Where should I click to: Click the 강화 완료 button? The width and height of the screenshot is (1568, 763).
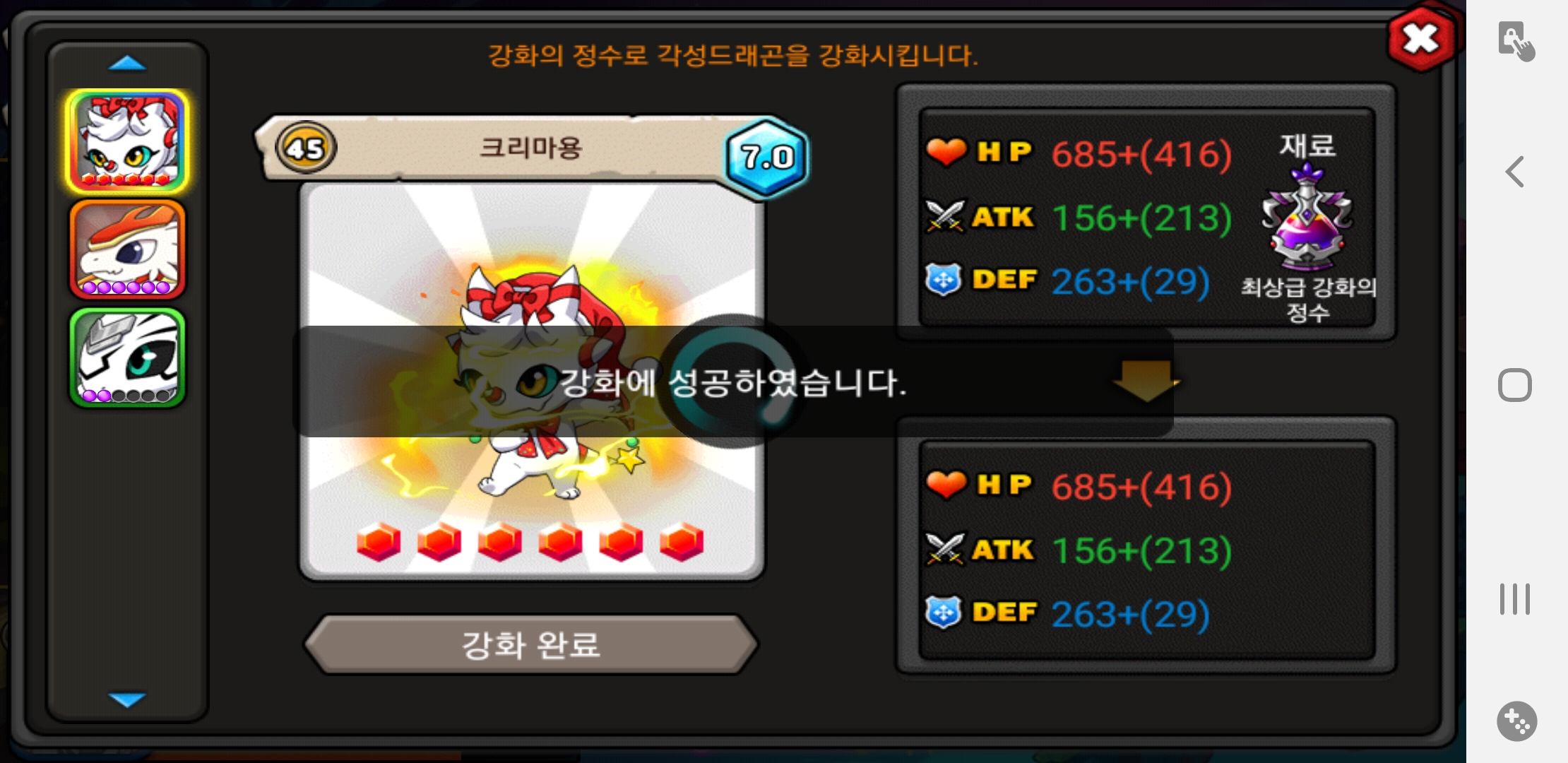point(531,644)
